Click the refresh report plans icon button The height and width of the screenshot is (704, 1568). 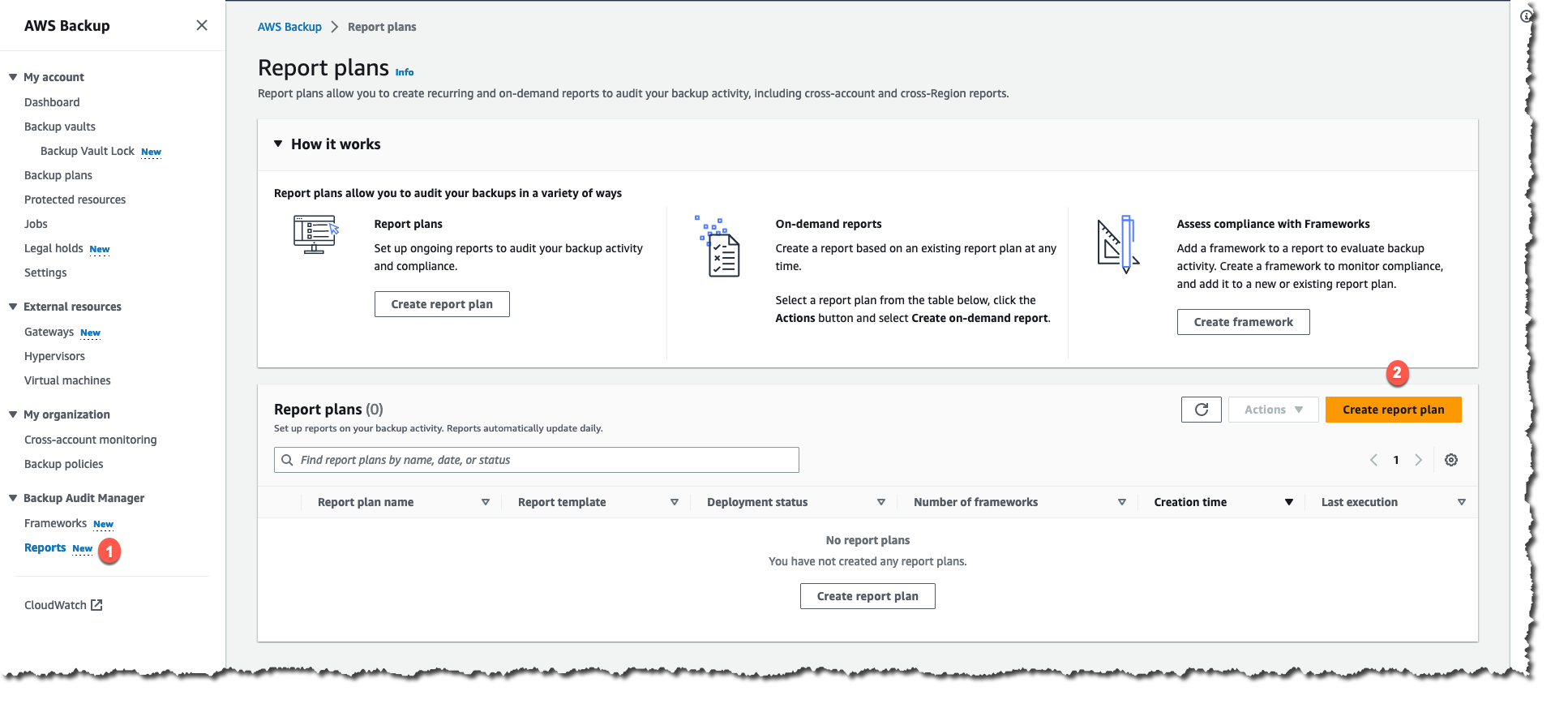coord(1201,410)
